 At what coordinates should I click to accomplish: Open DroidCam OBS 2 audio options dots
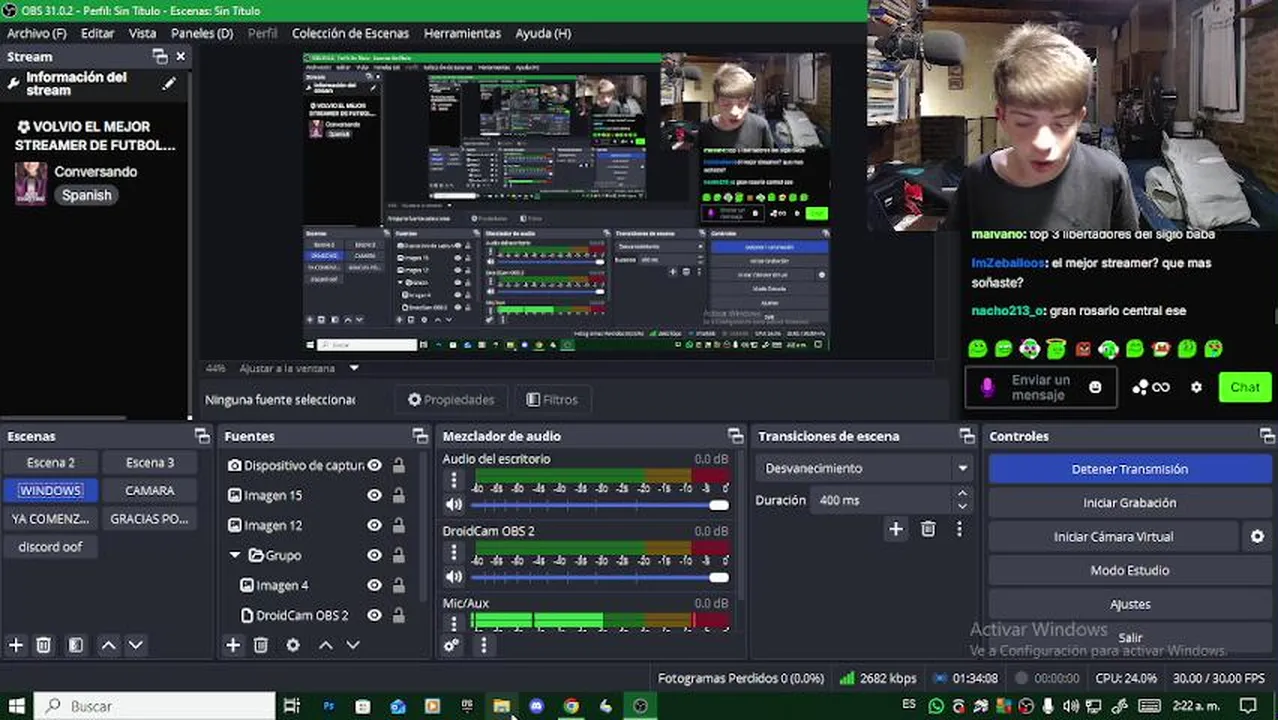click(454, 553)
